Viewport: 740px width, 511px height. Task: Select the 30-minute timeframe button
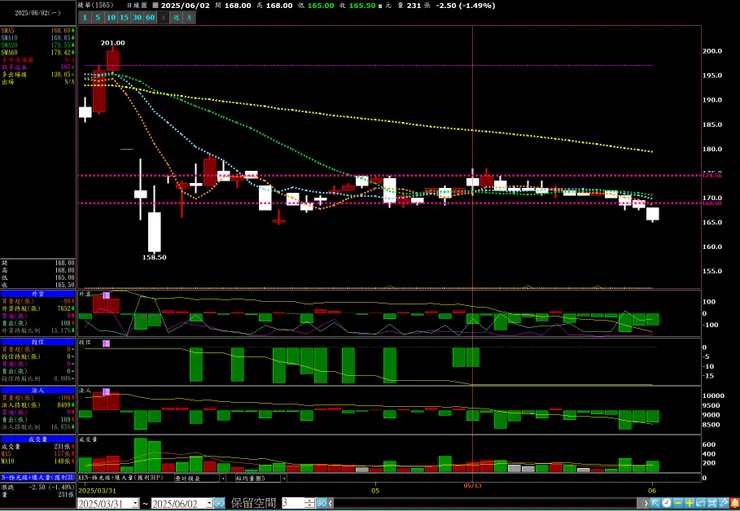[137, 17]
